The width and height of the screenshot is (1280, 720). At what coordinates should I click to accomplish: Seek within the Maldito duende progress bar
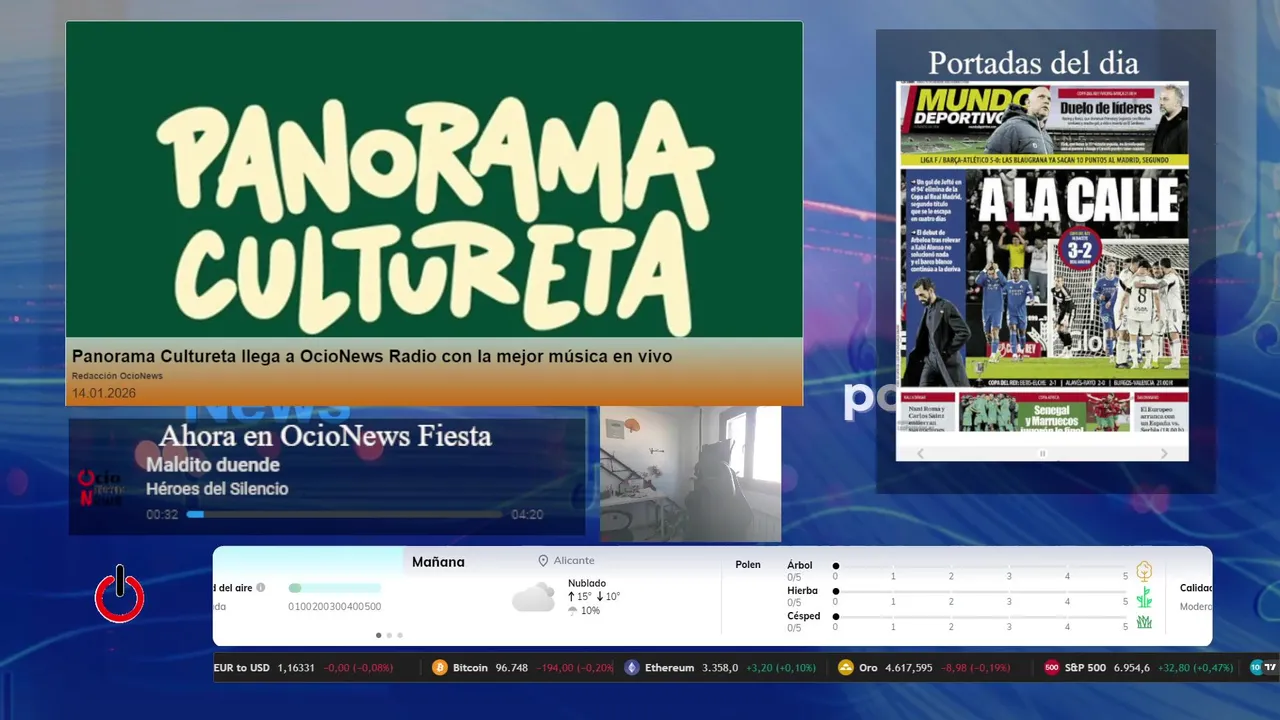pyautogui.click(x=344, y=515)
